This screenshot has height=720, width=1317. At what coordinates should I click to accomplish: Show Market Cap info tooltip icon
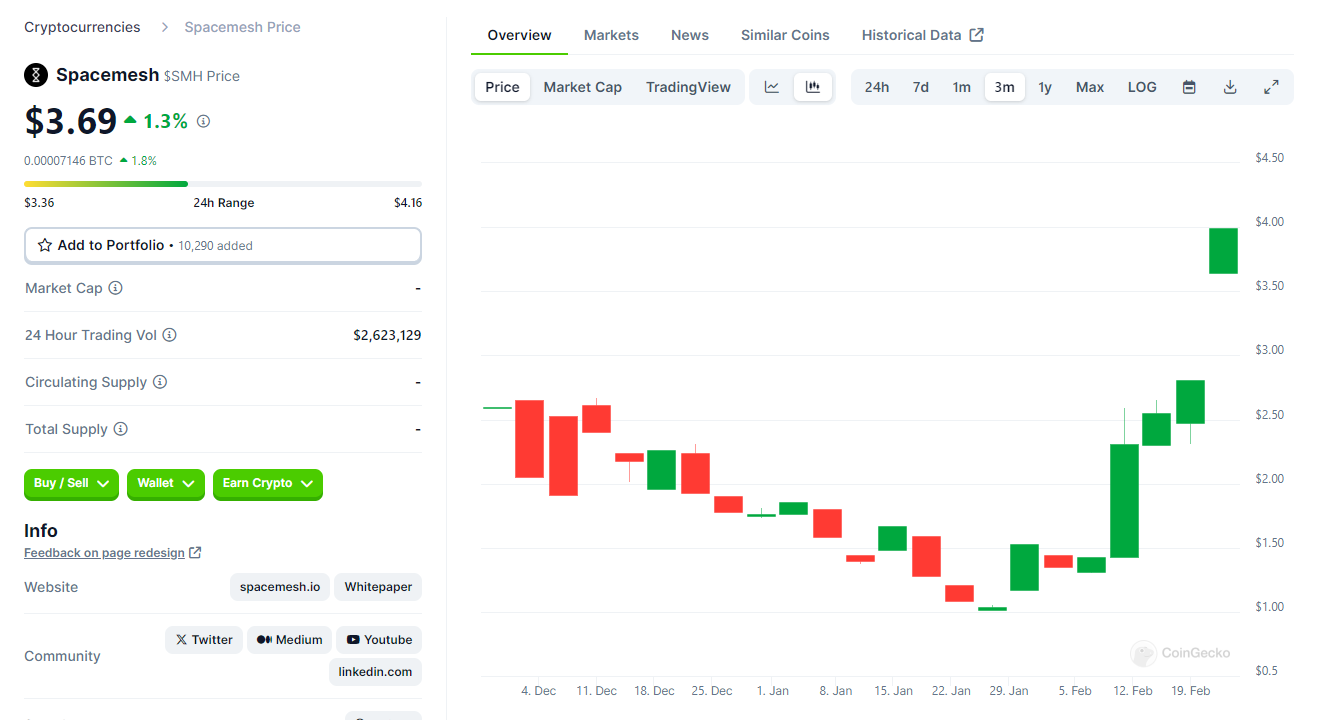(115, 288)
